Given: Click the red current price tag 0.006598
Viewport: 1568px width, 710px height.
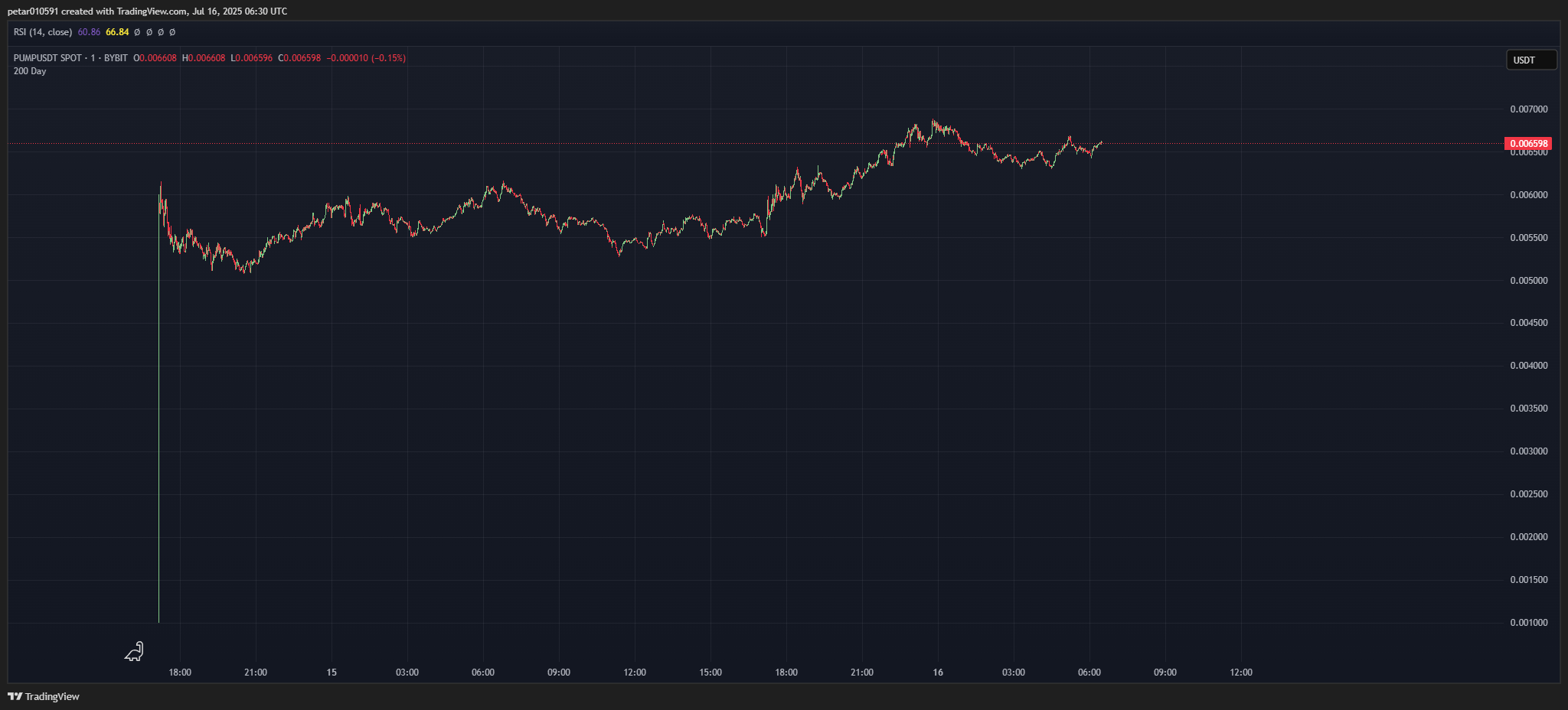Looking at the screenshot, I should 1527,144.
